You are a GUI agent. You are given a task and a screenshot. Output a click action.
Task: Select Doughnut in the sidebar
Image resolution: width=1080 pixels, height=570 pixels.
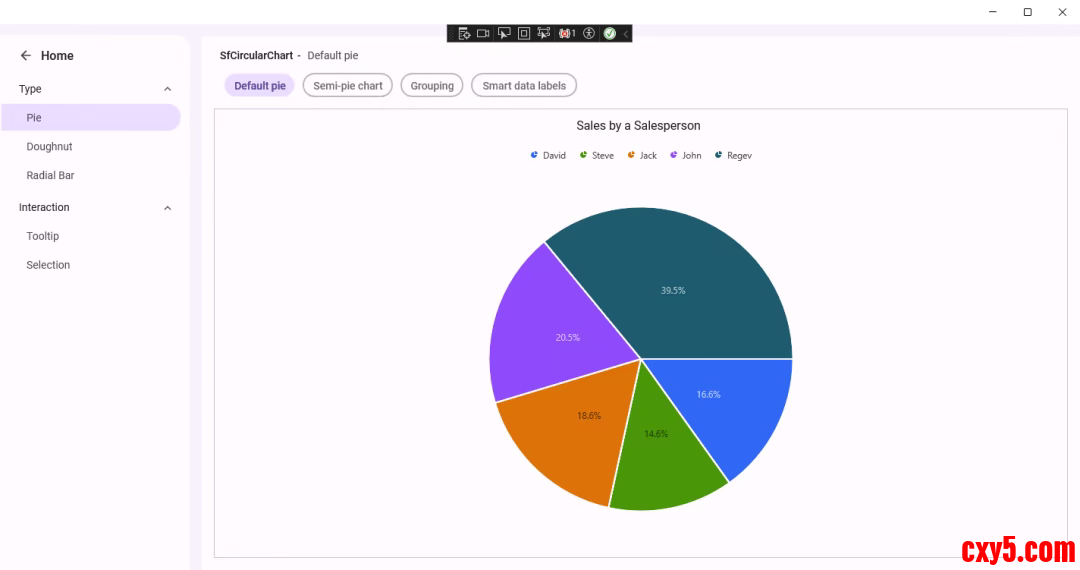pos(49,147)
